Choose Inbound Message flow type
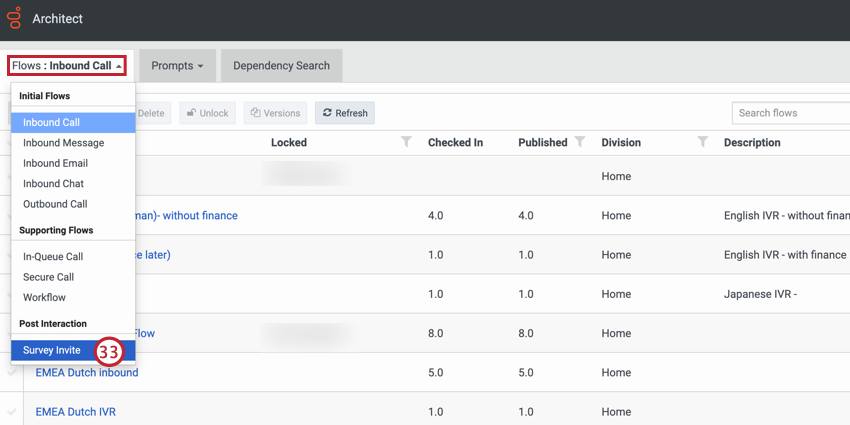The height and width of the screenshot is (425, 850). coord(63,143)
